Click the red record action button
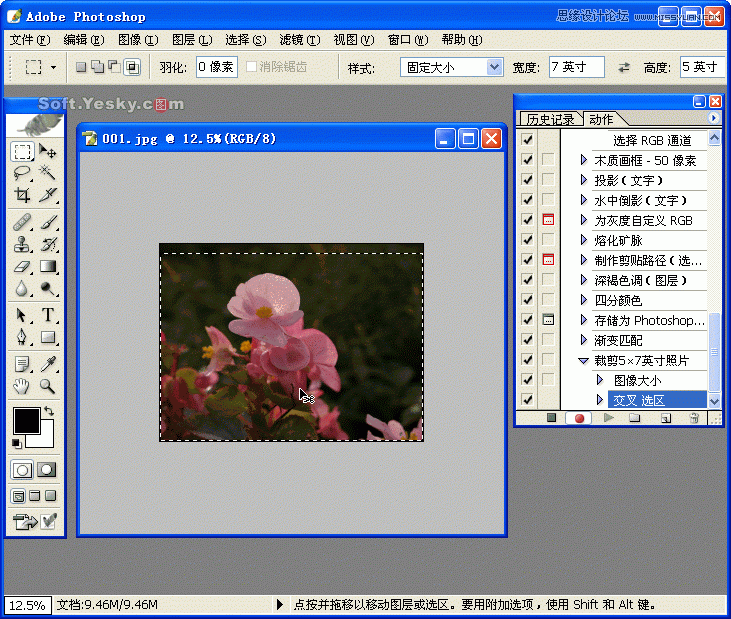 click(x=579, y=418)
